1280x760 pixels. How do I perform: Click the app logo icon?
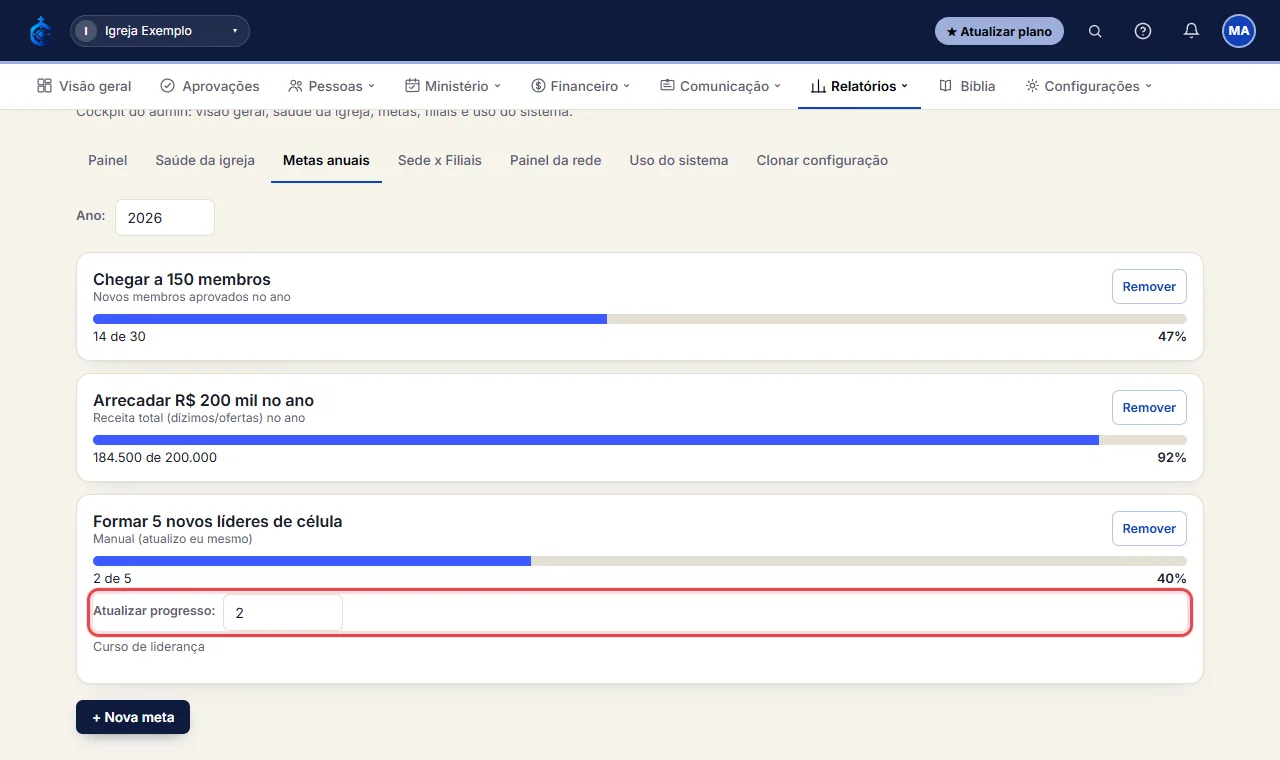click(x=40, y=31)
